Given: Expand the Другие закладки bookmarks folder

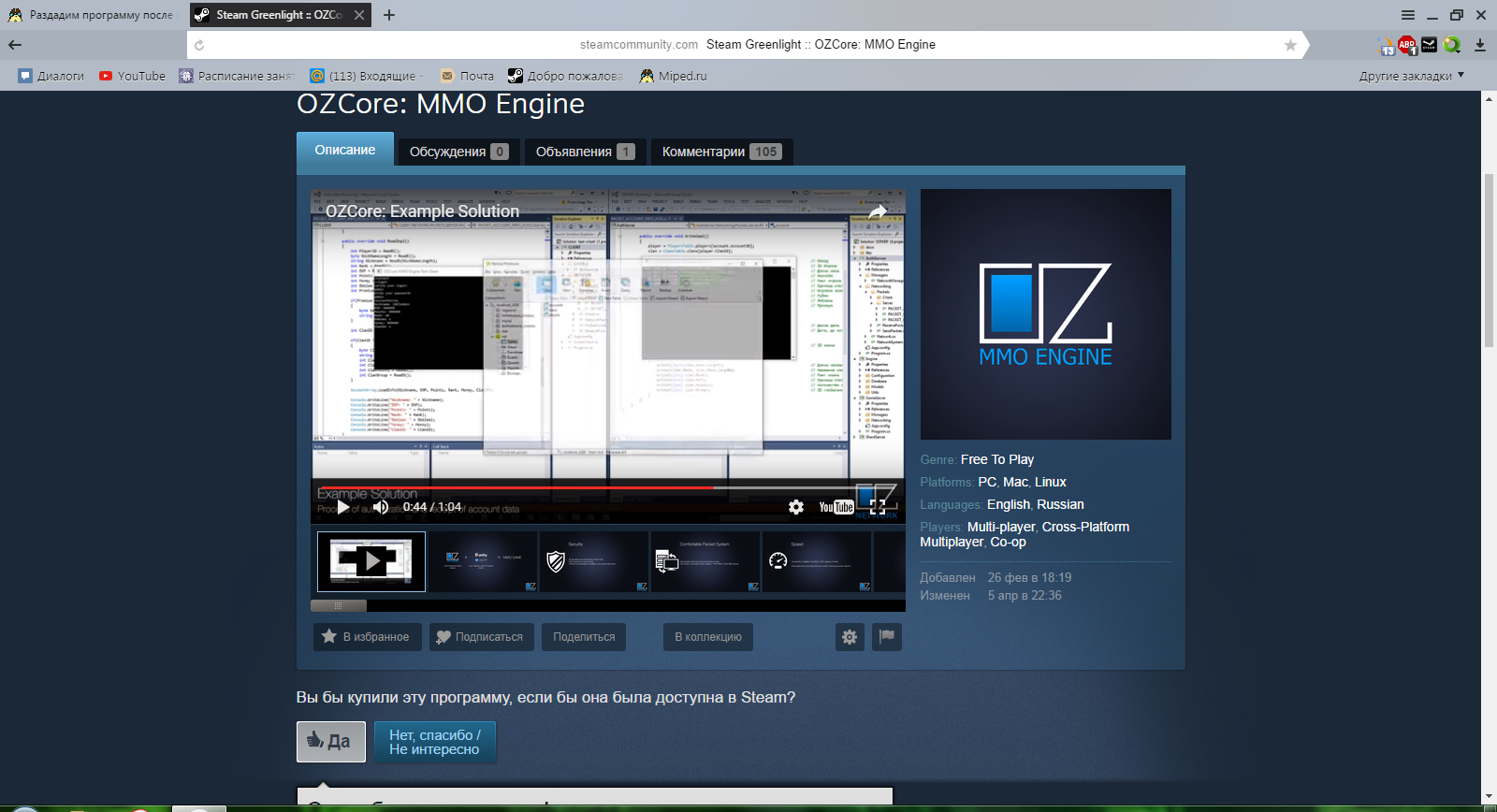Looking at the screenshot, I should point(1411,76).
